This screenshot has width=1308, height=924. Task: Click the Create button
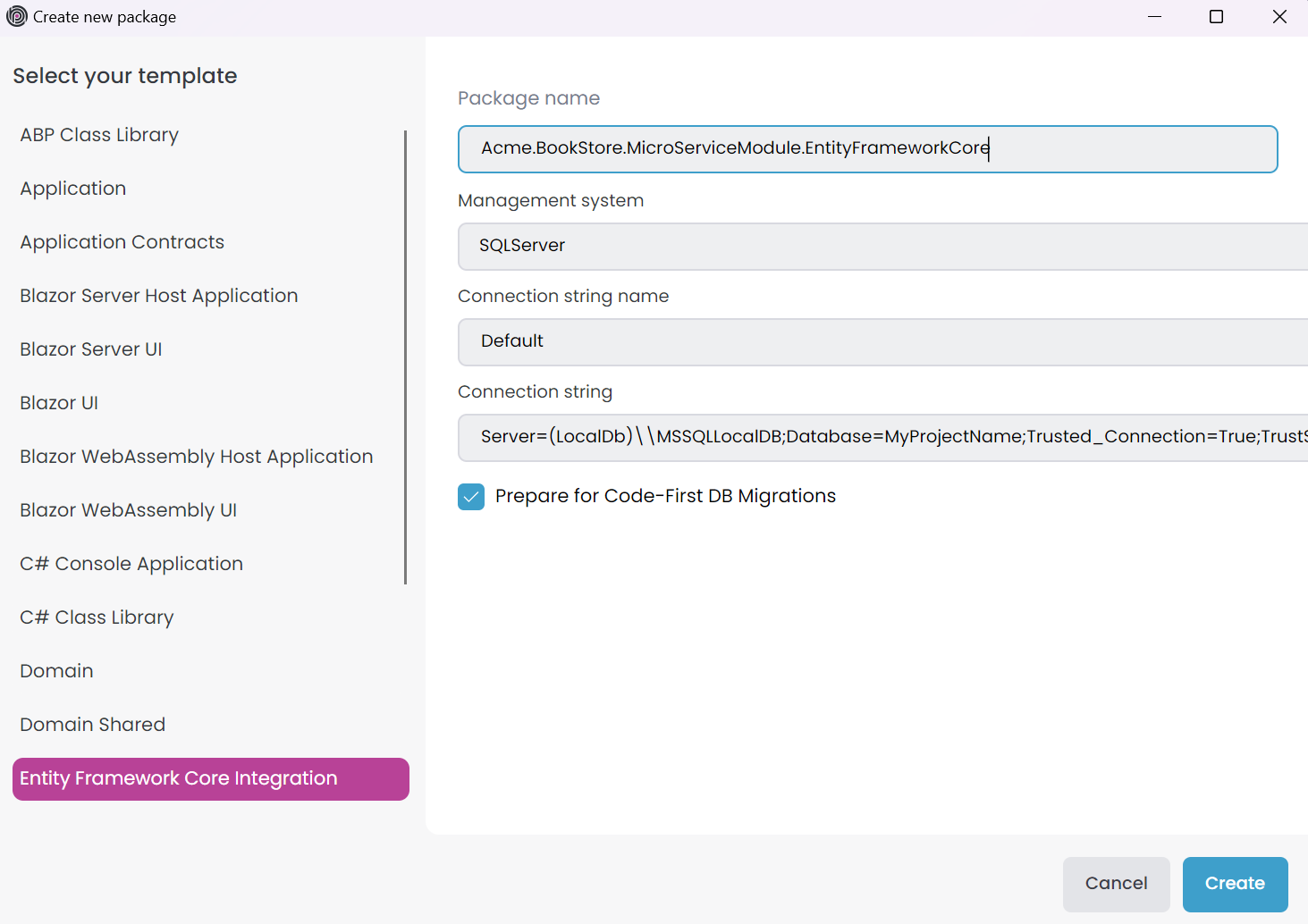click(x=1235, y=884)
